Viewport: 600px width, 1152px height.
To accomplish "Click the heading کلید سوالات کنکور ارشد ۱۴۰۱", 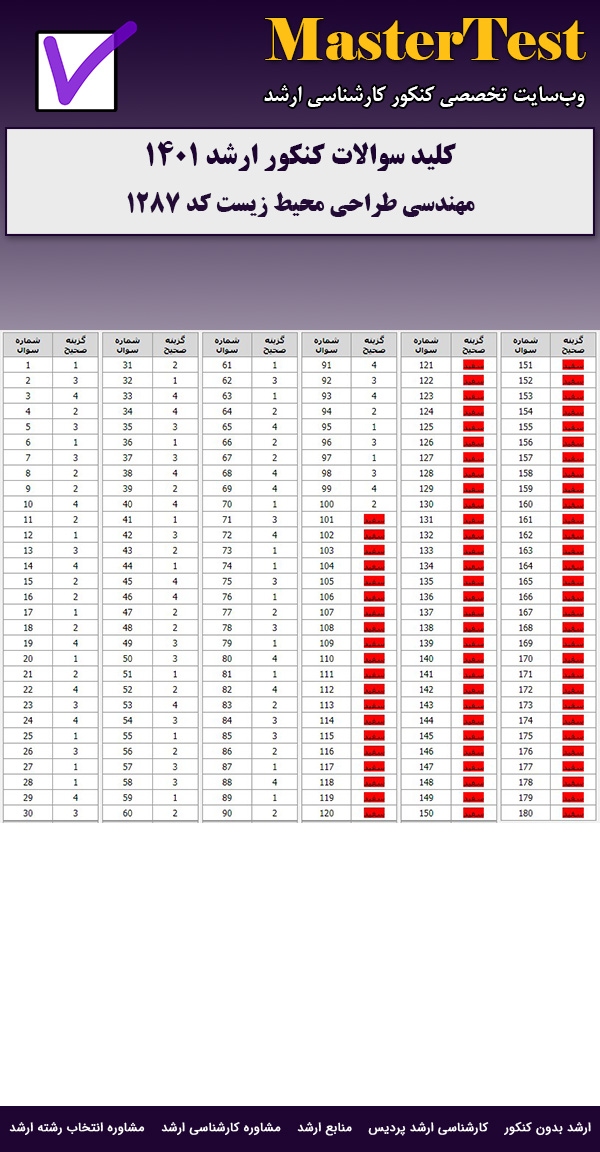I will click(x=300, y=157).
